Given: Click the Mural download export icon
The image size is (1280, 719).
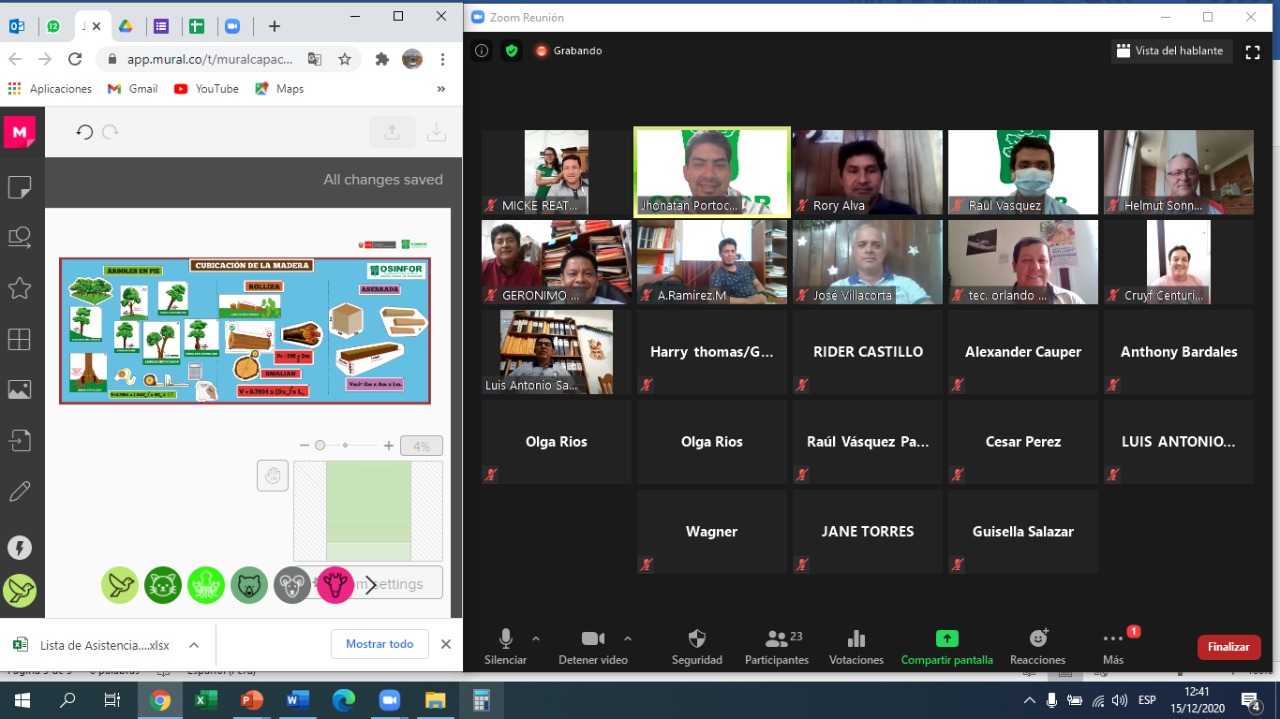Looking at the screenshot, I should (x=436, y=132).
